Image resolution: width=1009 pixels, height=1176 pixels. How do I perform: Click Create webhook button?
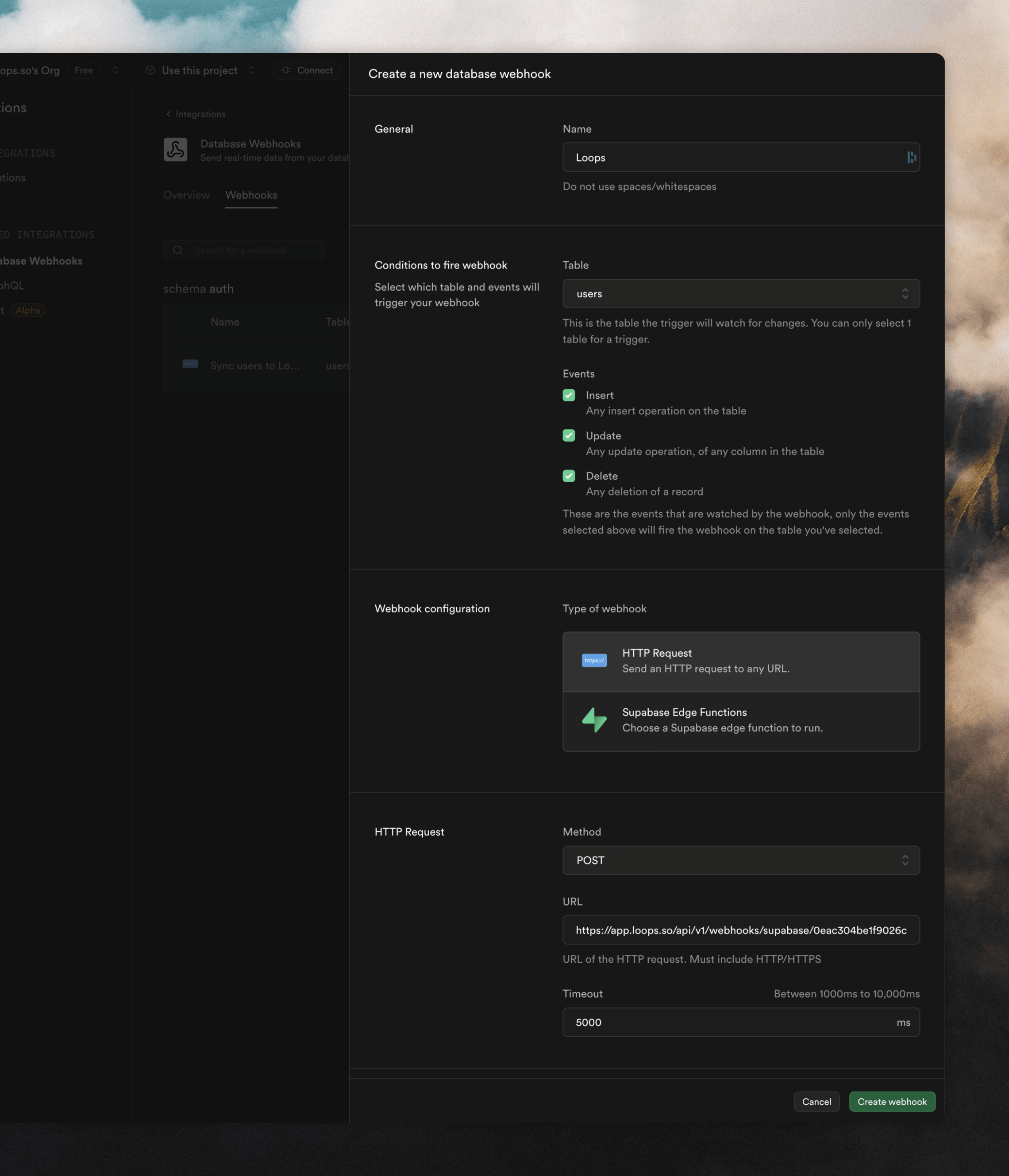click(891, 1102)
